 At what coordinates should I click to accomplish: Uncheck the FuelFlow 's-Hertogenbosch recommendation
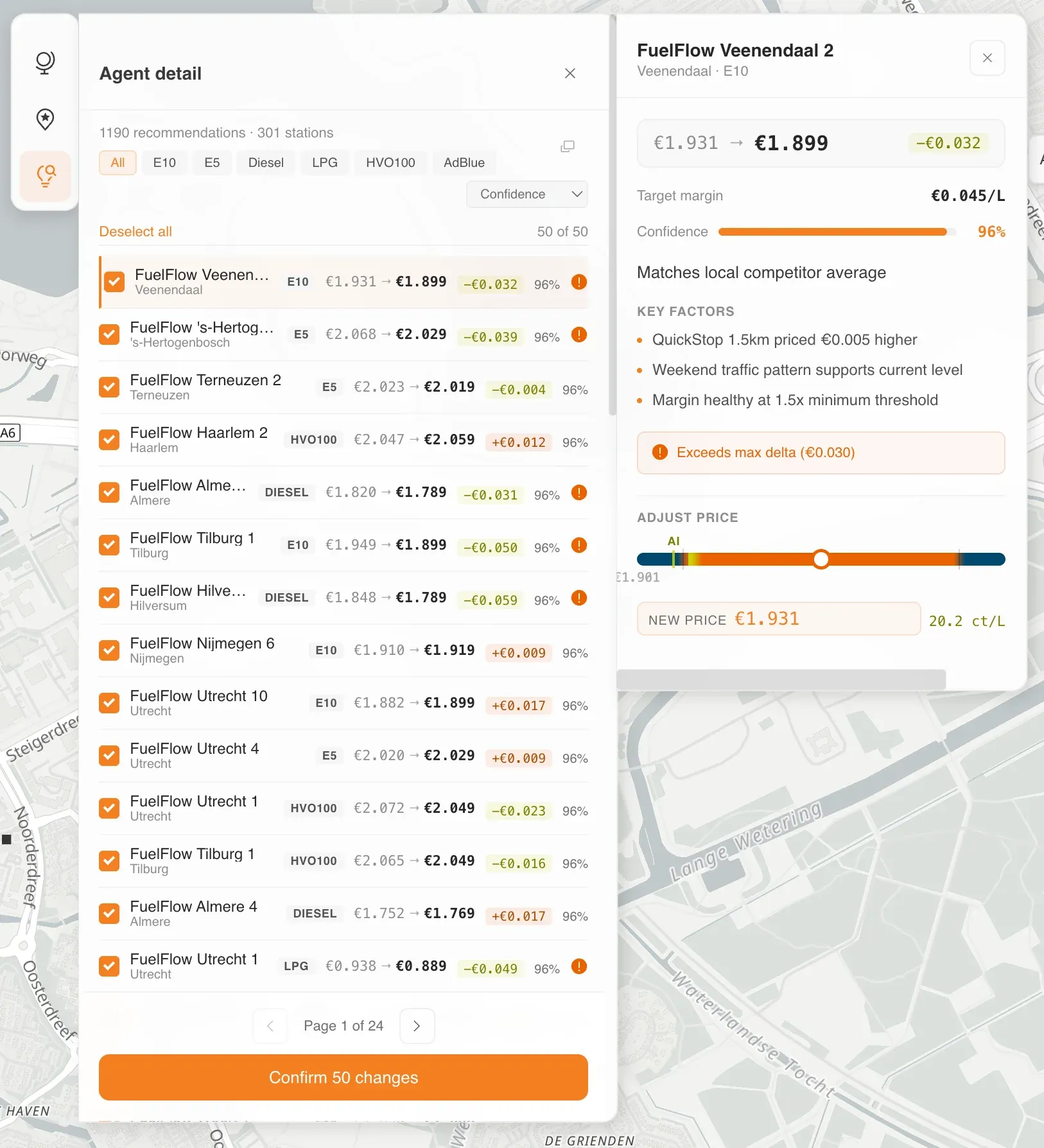[109, 335]
